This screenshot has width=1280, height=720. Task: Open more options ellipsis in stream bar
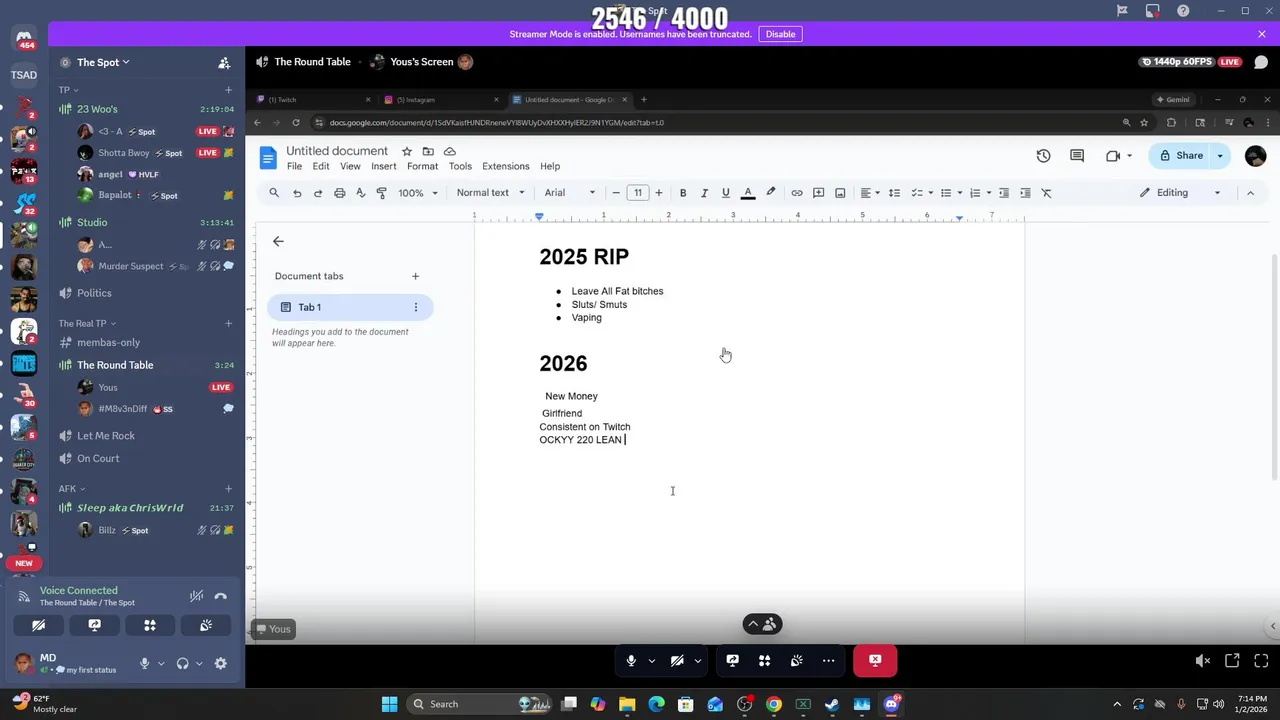(x=828, y=660)
